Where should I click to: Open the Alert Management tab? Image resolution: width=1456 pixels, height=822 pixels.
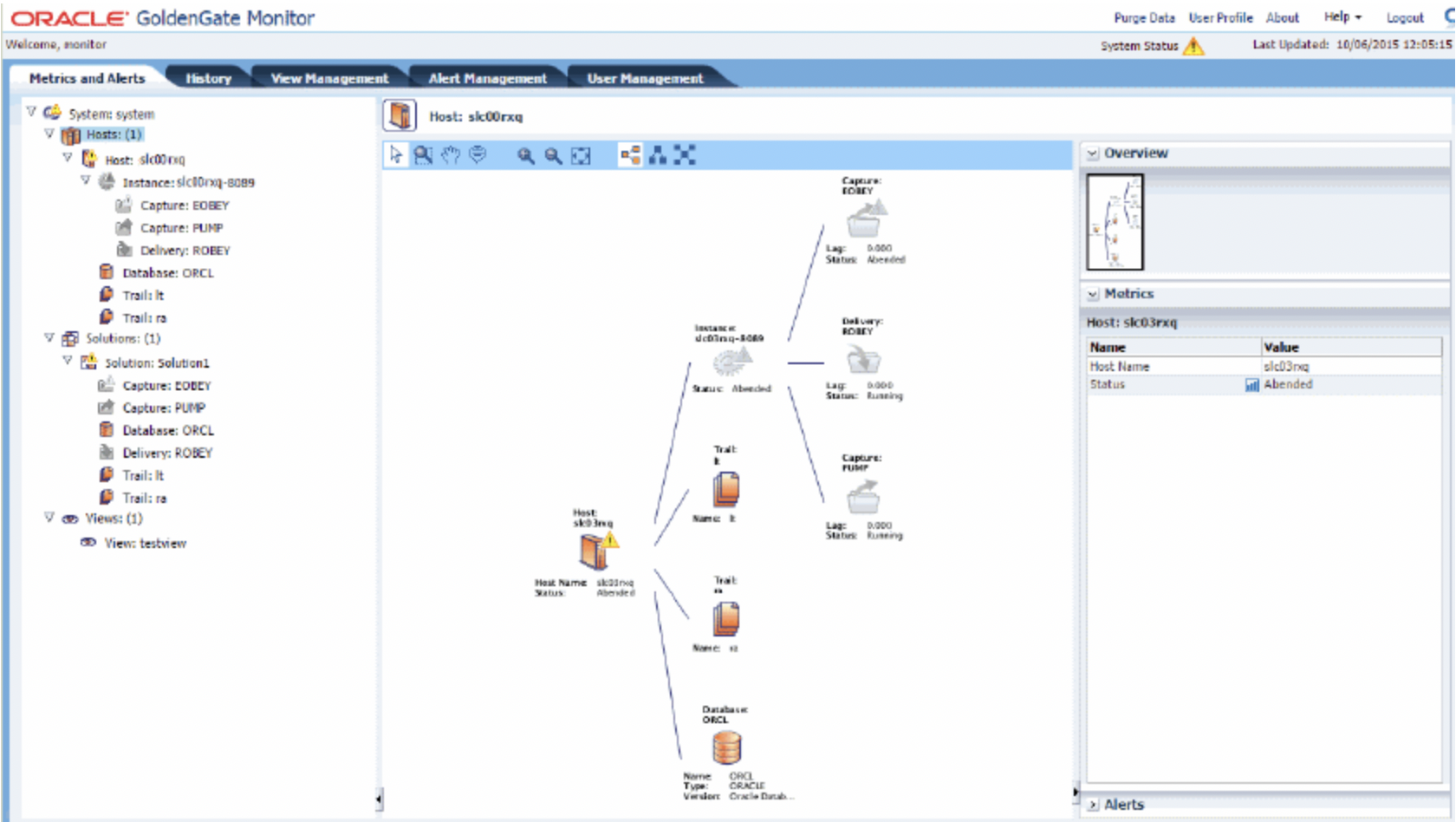click(x=488, y=77)
